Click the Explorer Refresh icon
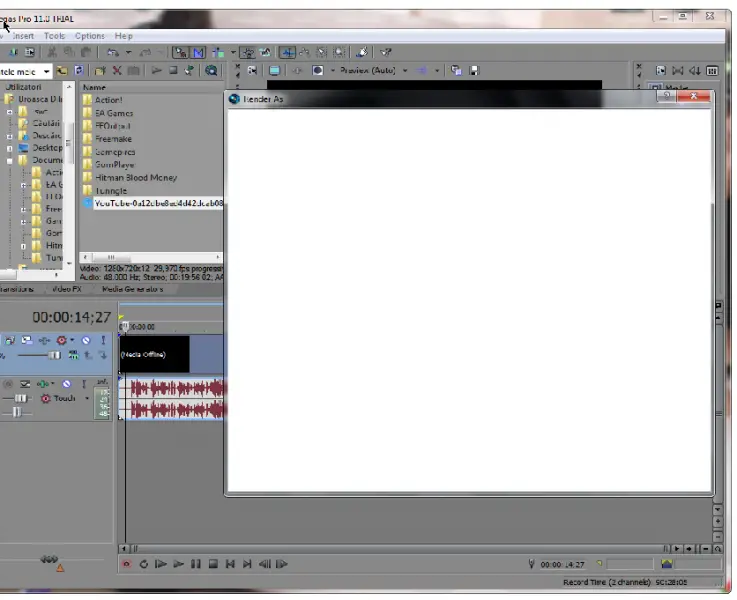This screenshot has height=600, width=737. coord(79,70)
